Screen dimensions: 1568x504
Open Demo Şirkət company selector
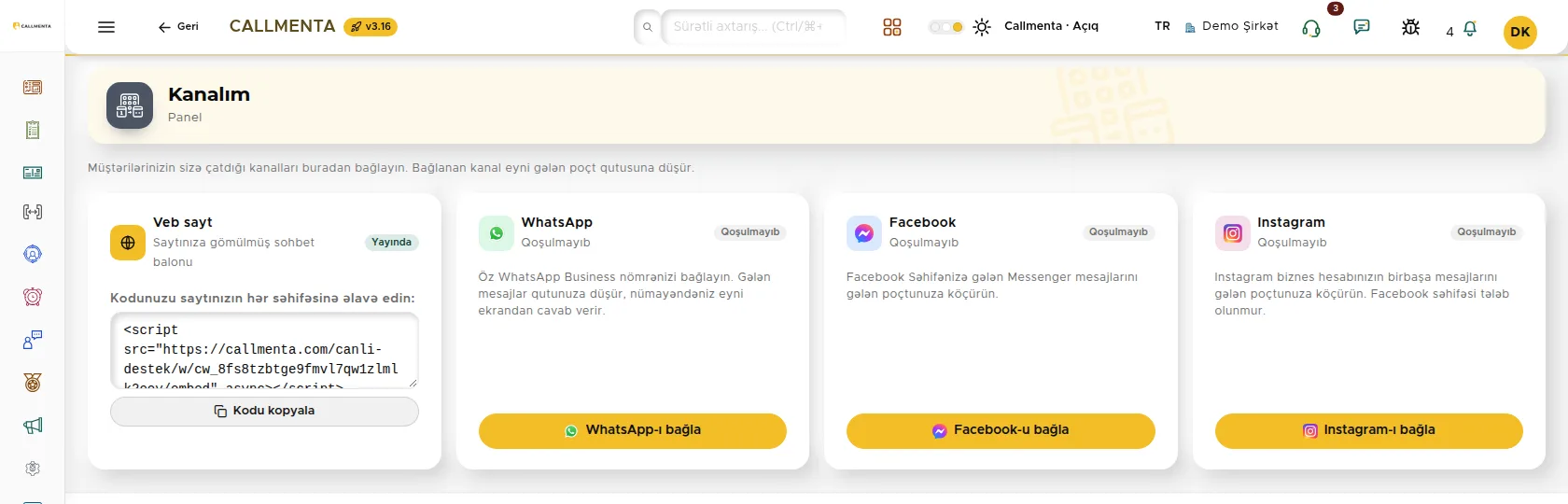1232,26
